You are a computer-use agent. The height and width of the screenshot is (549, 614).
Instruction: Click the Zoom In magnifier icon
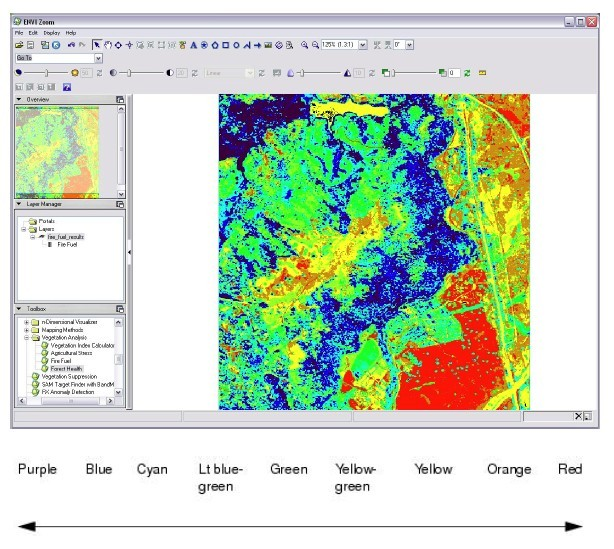(x=304, y=45)
